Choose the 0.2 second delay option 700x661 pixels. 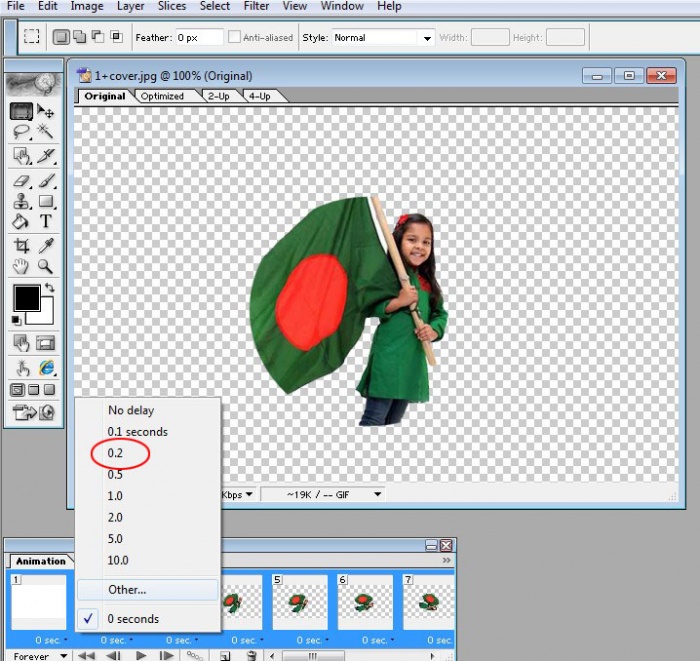tap(118, 453)
